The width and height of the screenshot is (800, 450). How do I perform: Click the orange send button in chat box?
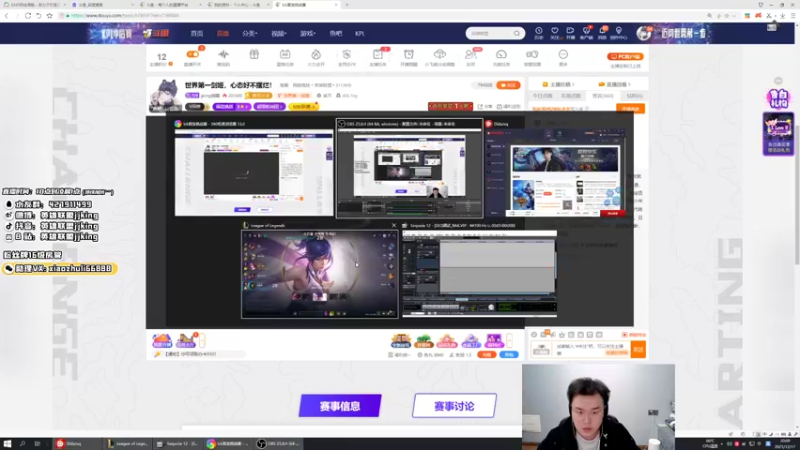pyautogui.click(x=638, y=349)
